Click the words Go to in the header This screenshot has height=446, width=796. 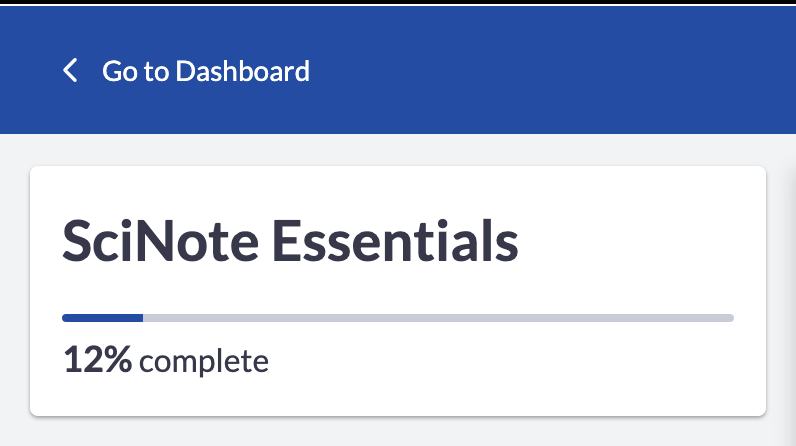click(x=136, y=71)
